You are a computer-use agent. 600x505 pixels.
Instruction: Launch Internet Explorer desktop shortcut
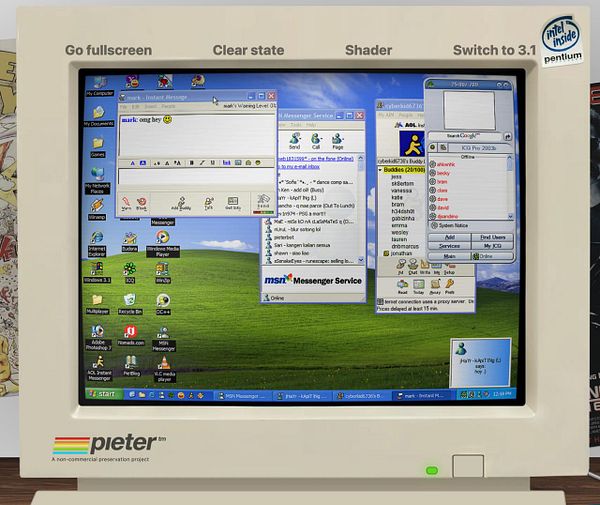97,244
